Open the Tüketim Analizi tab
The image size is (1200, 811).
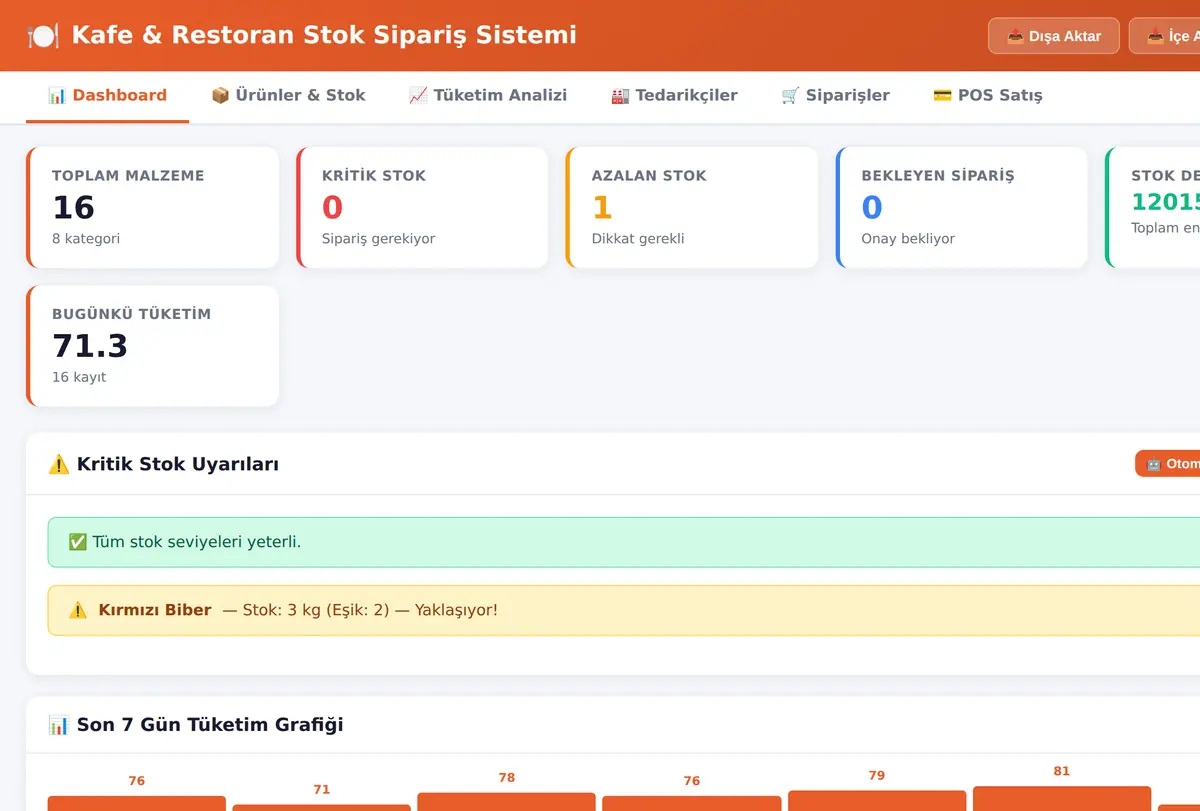pyautogui.click(x=488, y=96)
